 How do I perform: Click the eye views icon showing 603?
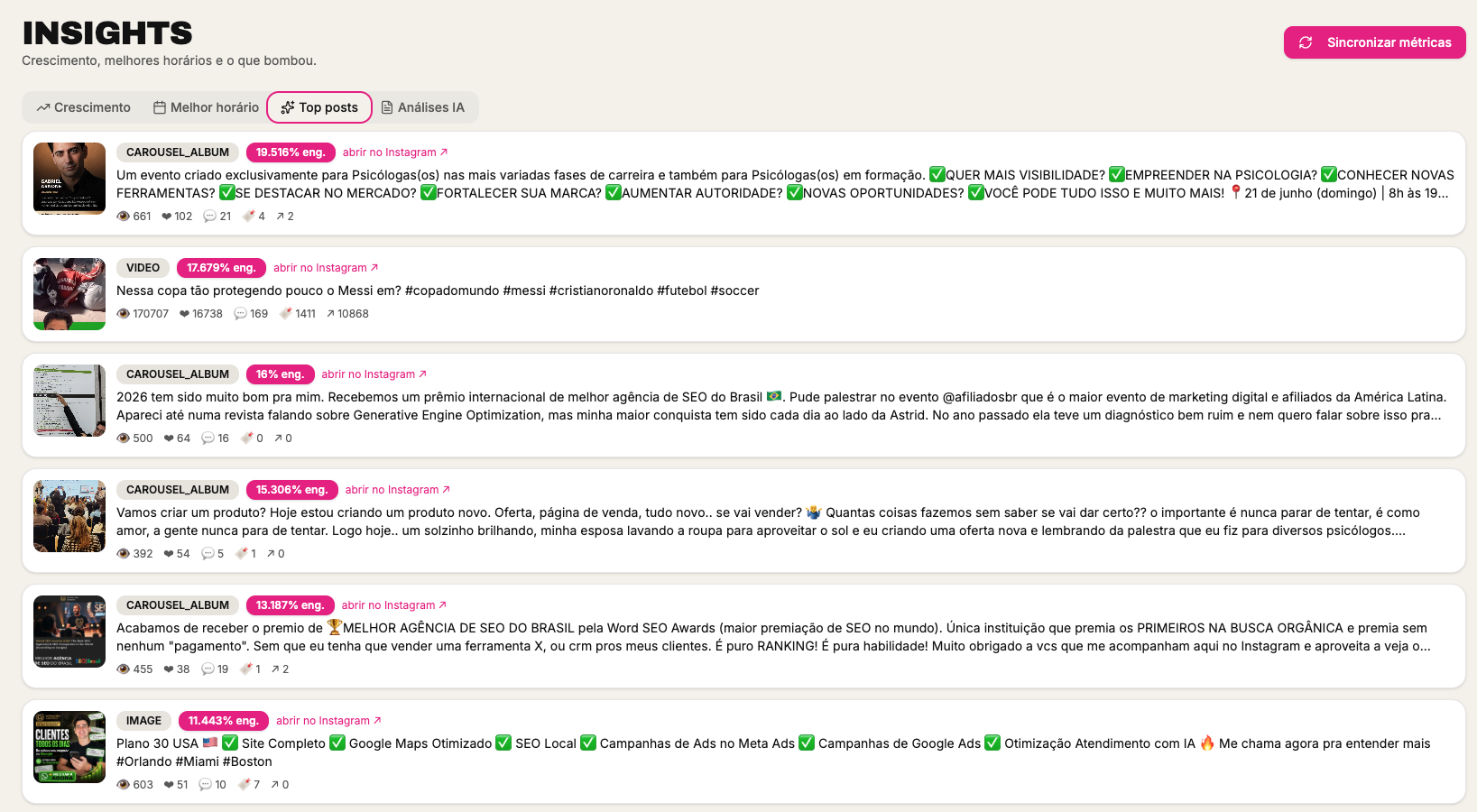pyautogui.click(x=124, y=785)
